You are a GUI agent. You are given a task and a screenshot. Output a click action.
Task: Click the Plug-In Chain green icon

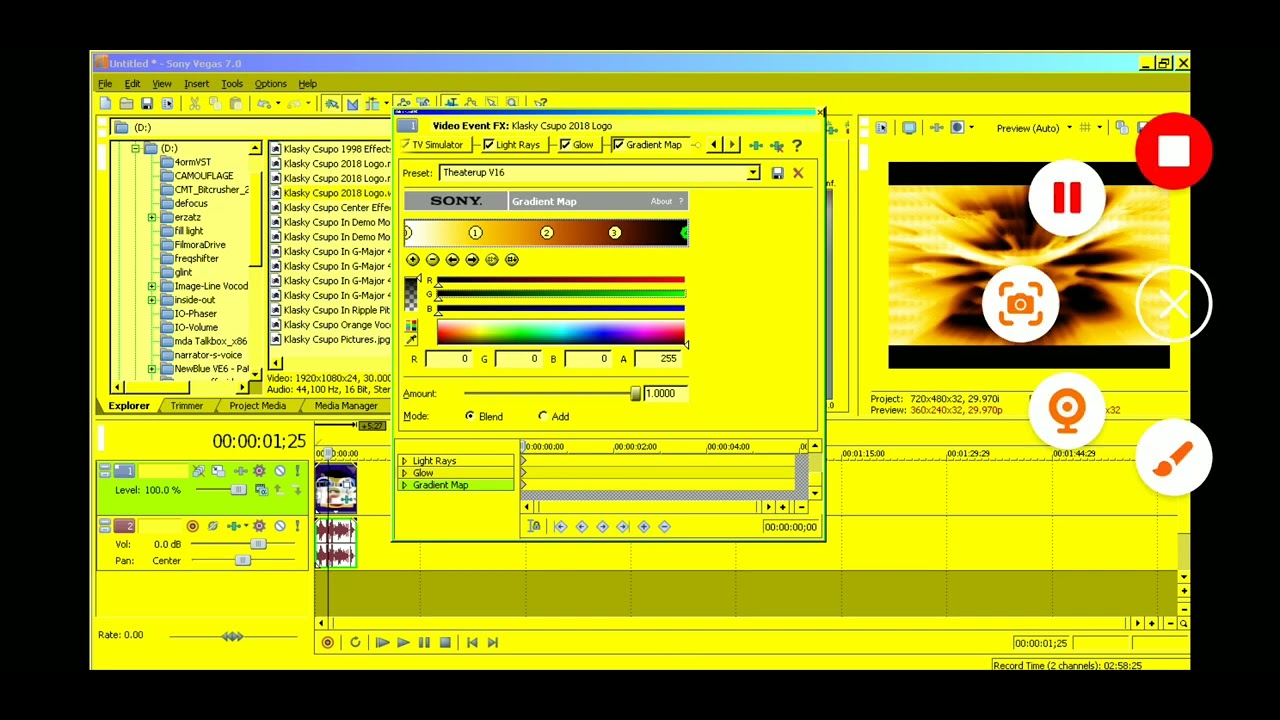756,146
